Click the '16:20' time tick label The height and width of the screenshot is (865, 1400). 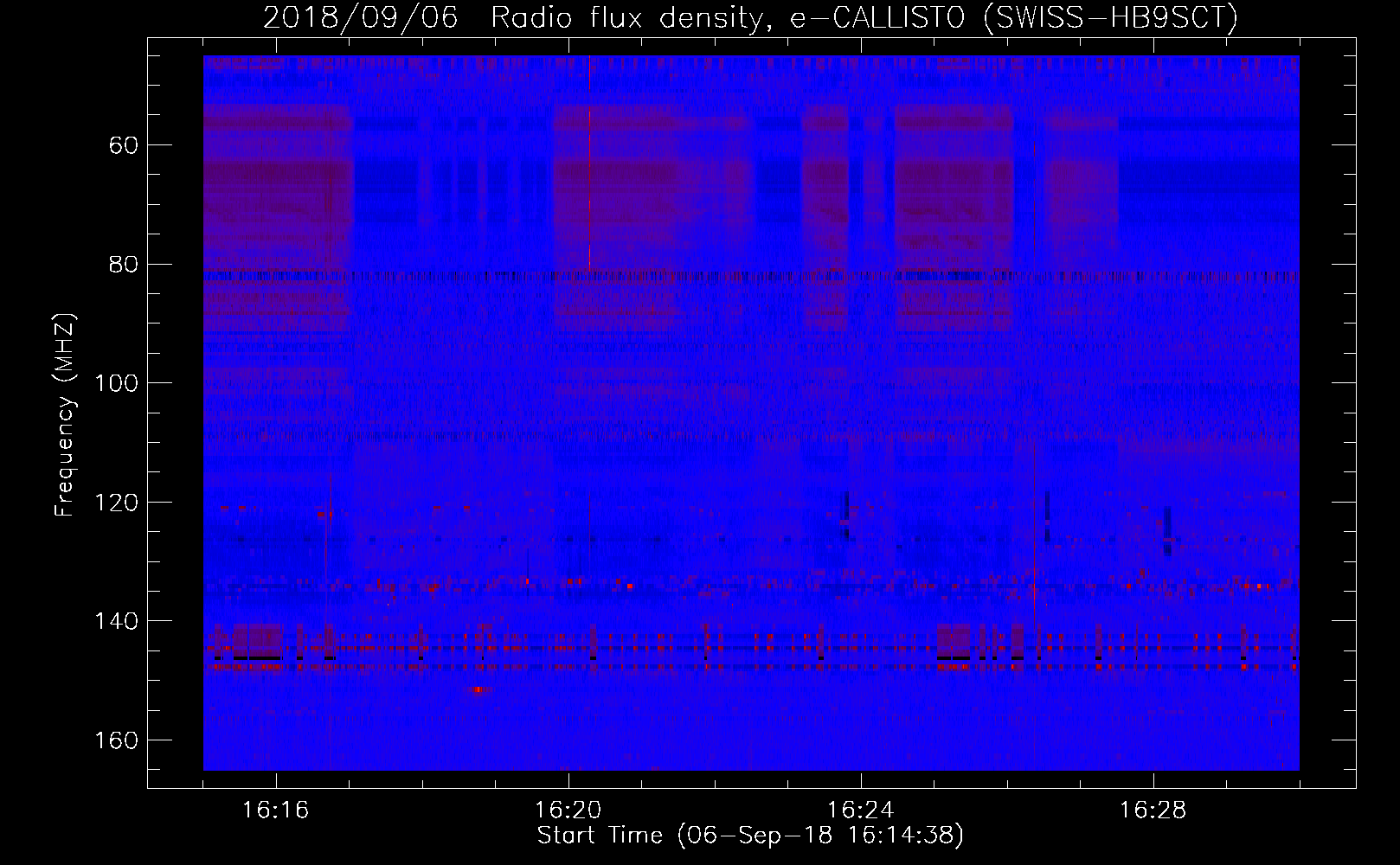pyautogui.click(x=568, y=811)
